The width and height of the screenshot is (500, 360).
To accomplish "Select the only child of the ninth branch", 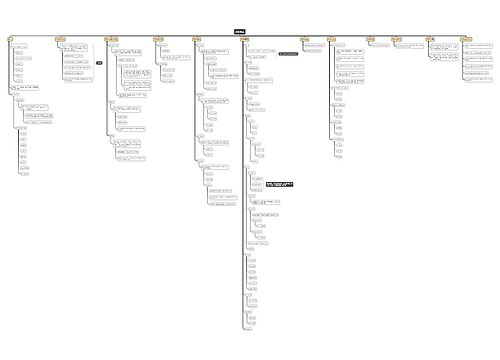I will pyautogui.click(x=380, y=45).
